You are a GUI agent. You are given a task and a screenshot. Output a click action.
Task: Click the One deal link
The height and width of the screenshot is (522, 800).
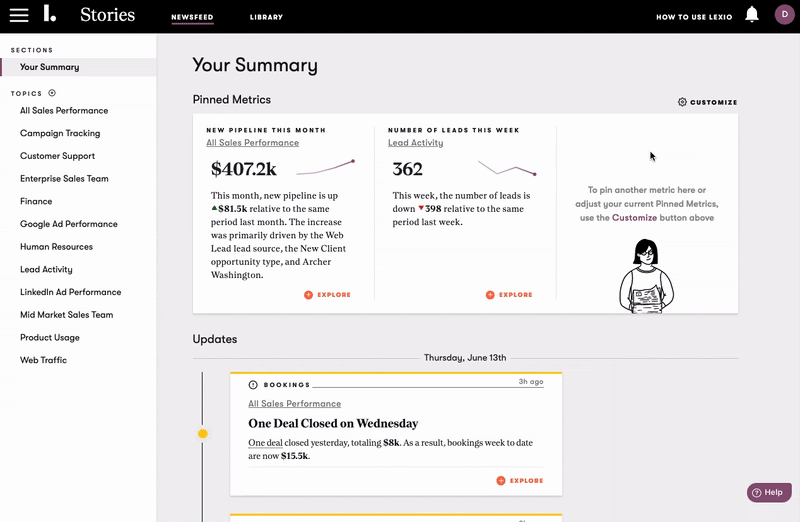tap(265, 443)
